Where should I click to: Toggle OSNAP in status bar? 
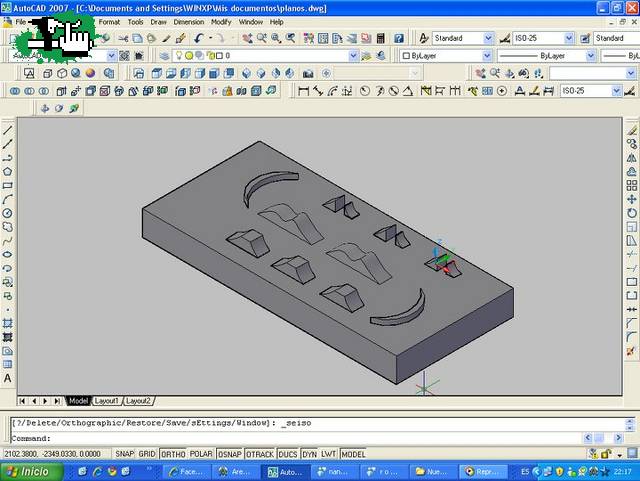[x=230, y=454]
